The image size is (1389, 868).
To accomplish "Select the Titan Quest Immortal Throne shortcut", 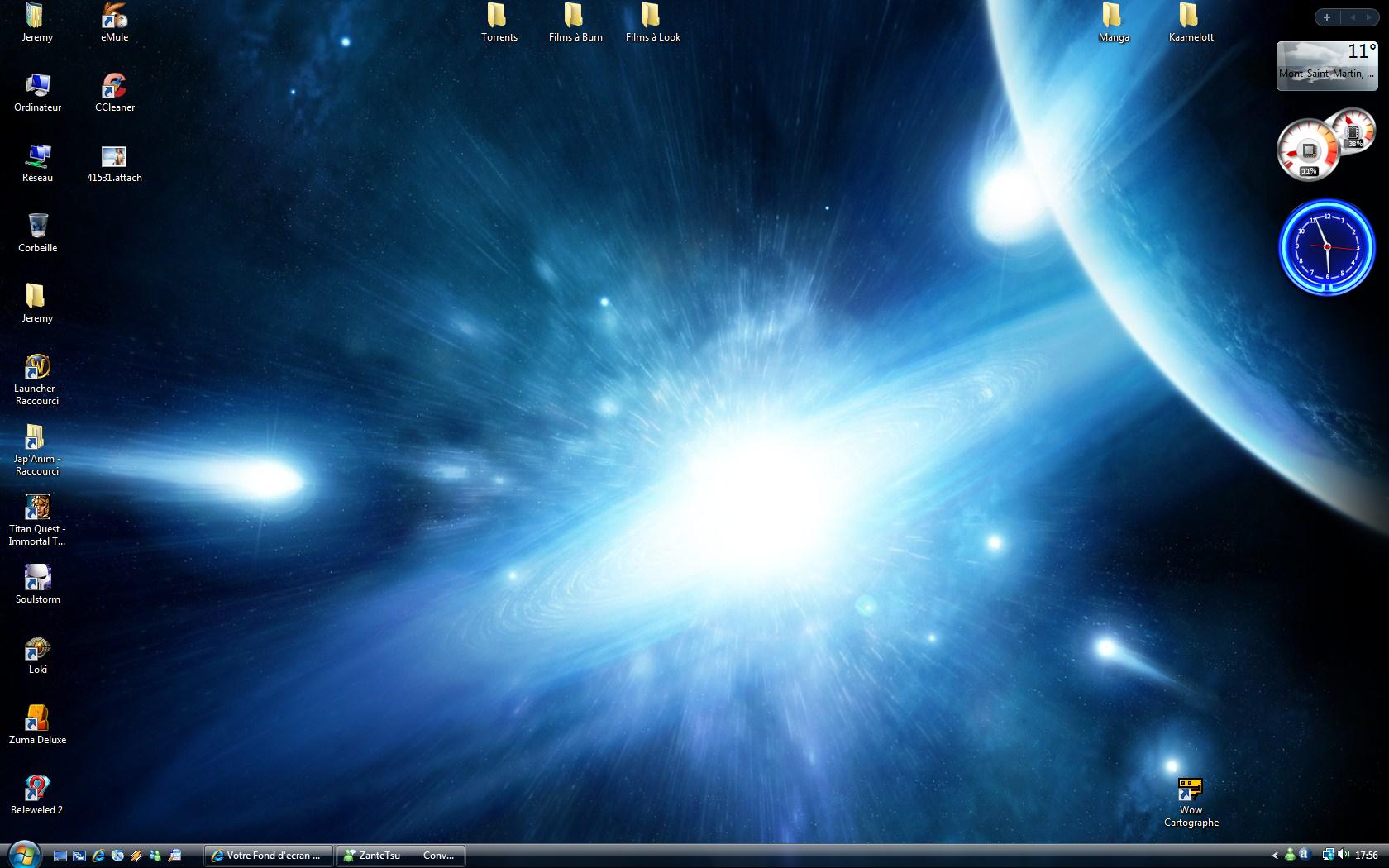I will click(x=37, y=521).
